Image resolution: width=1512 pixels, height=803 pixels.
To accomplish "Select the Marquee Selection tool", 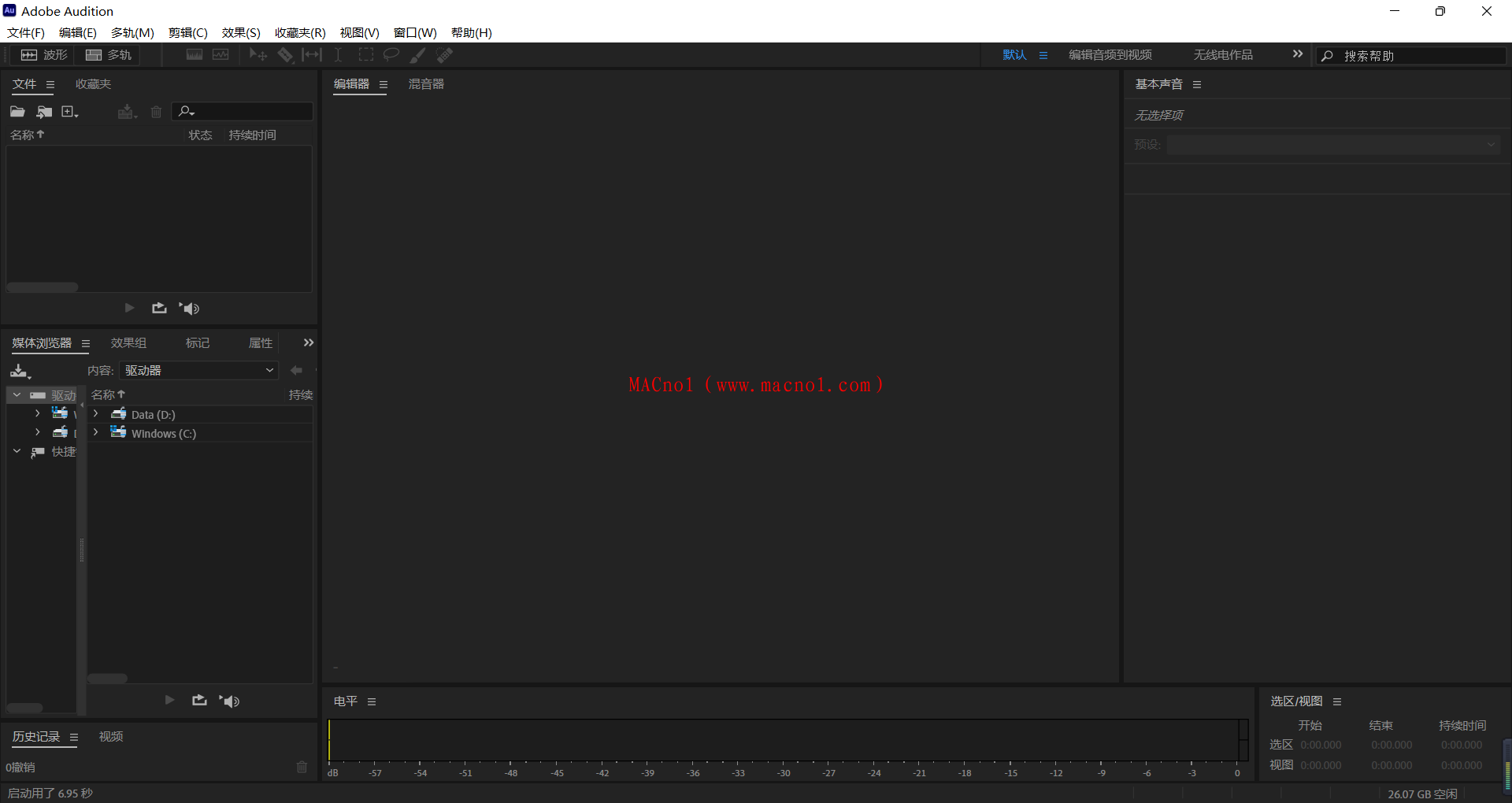I will [365, 54].
